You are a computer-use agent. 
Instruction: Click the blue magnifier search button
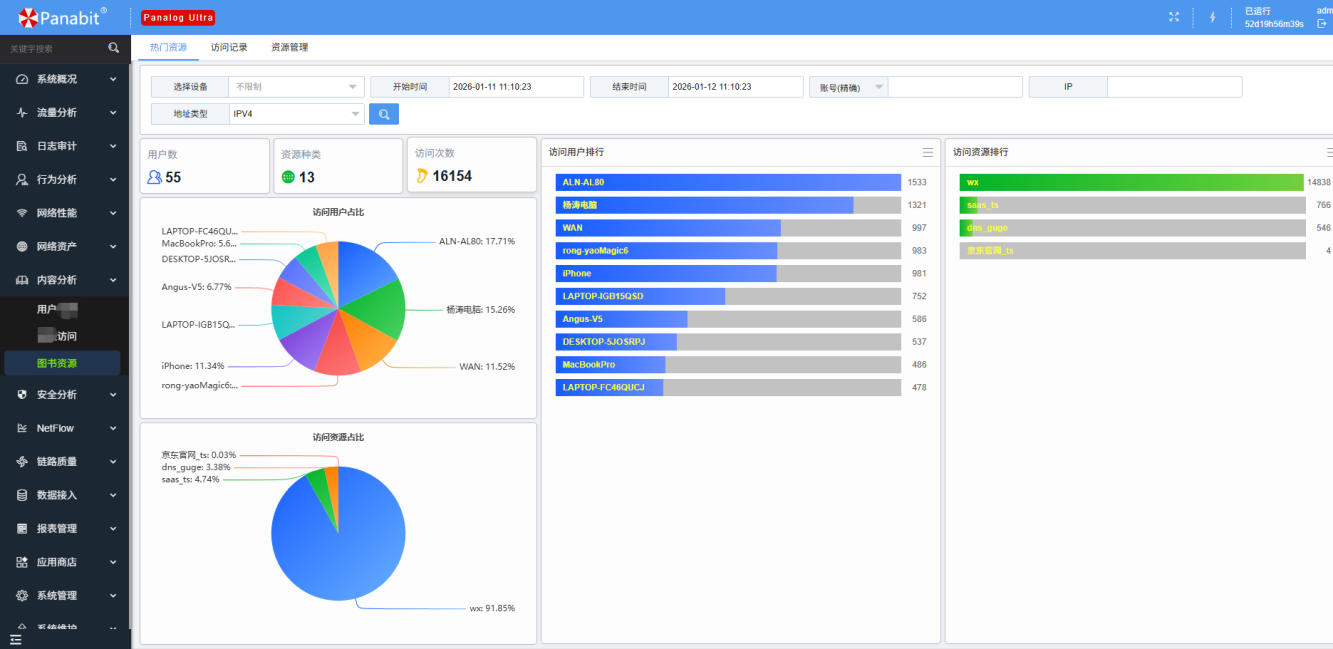pos(384,114)
